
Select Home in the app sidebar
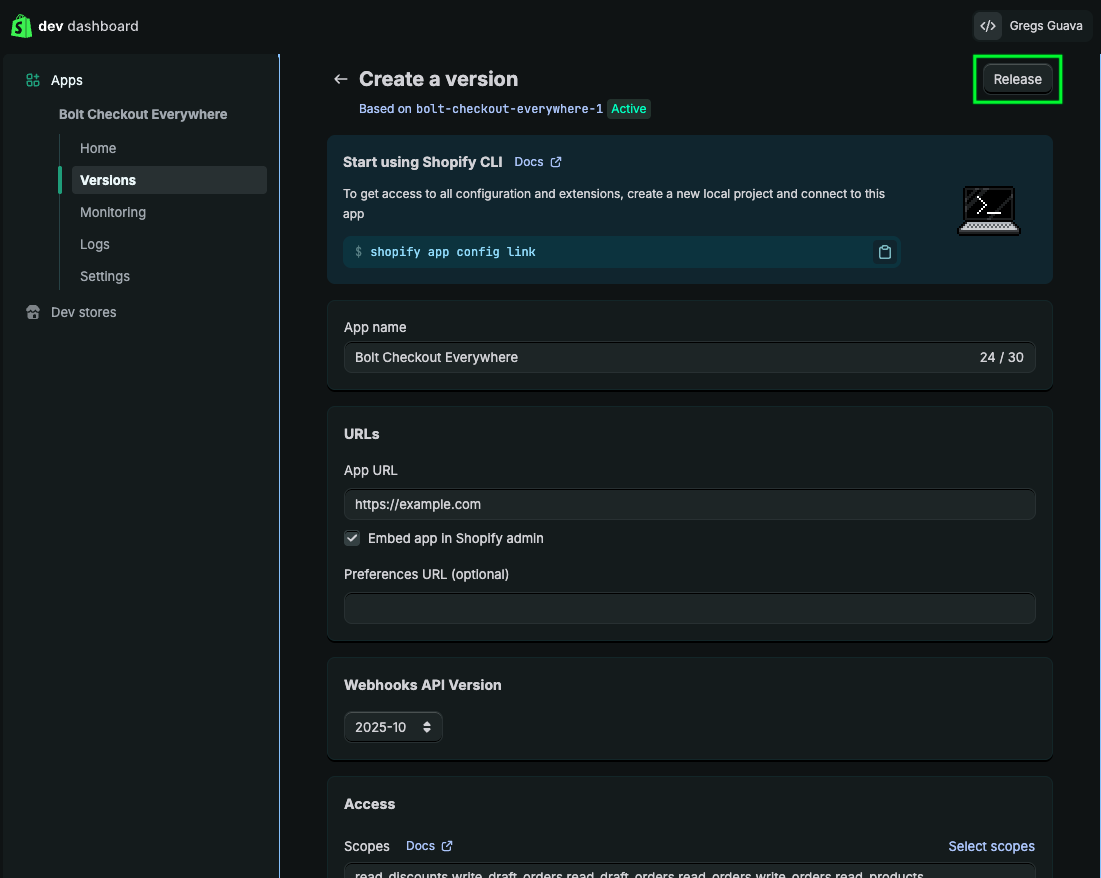[97, 148]
